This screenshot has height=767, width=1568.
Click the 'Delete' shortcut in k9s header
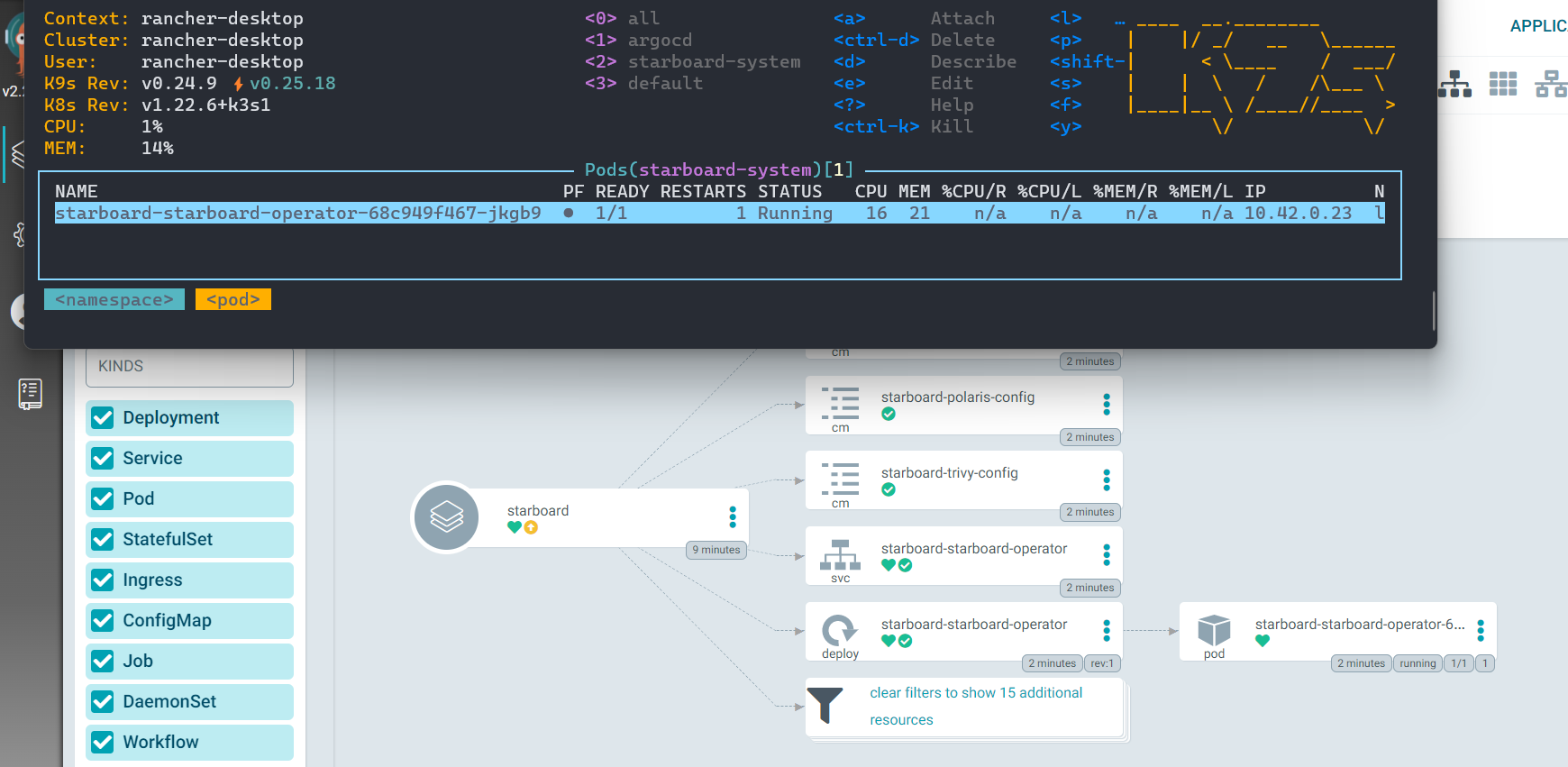coord(962,40)
